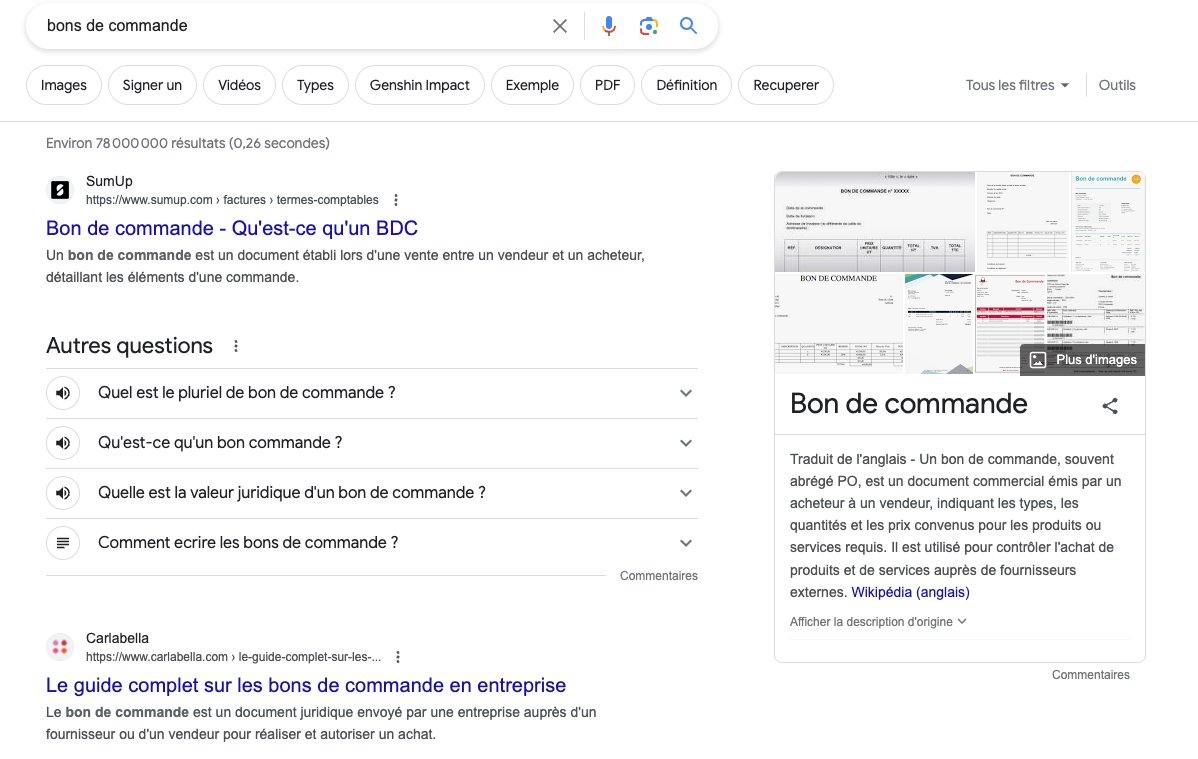Viewport: 1198px width, 759px height.
Task: Click the SumUp site favicon
Action: [60, 190]
